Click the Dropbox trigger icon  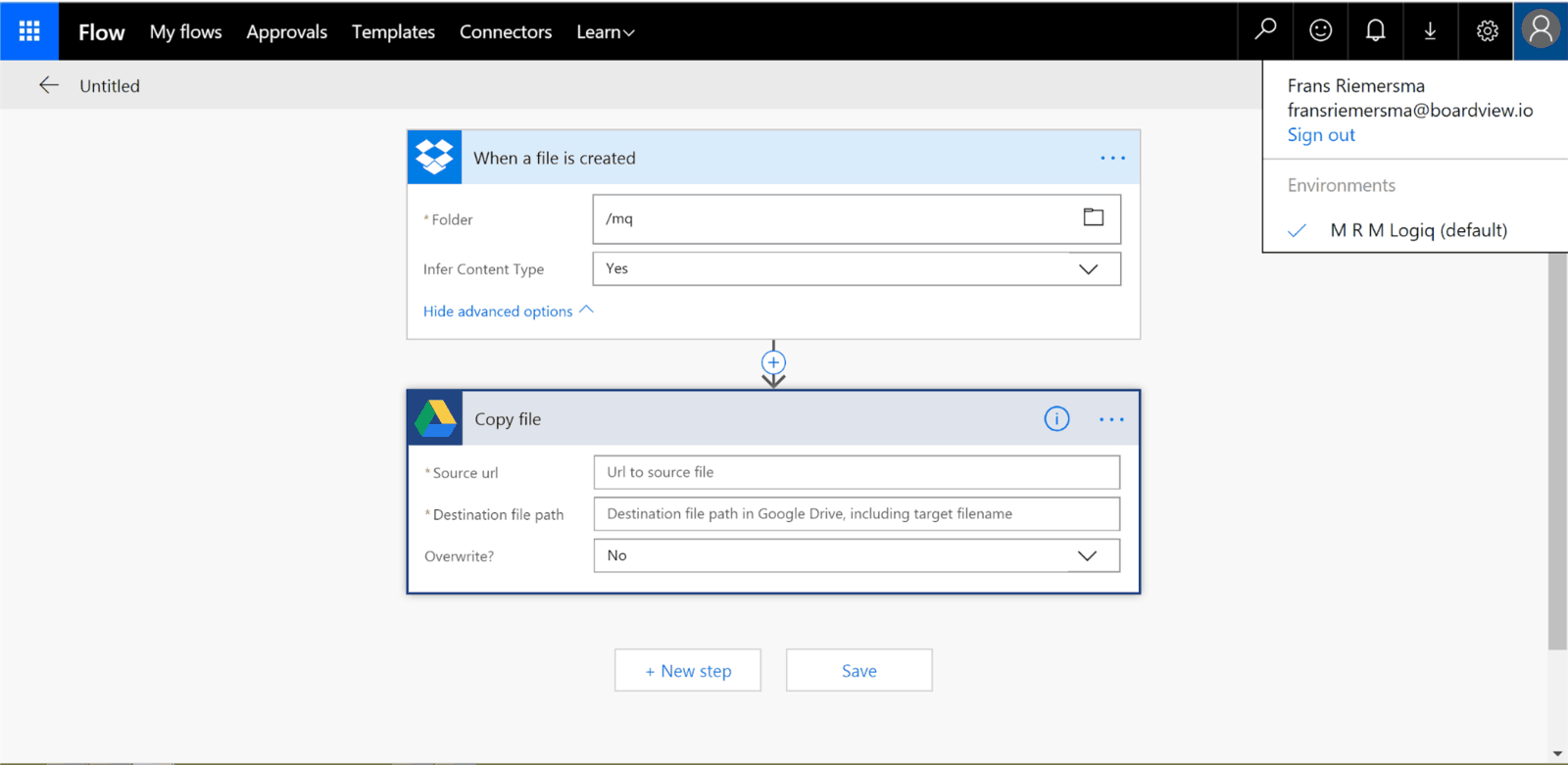(434, 157)
